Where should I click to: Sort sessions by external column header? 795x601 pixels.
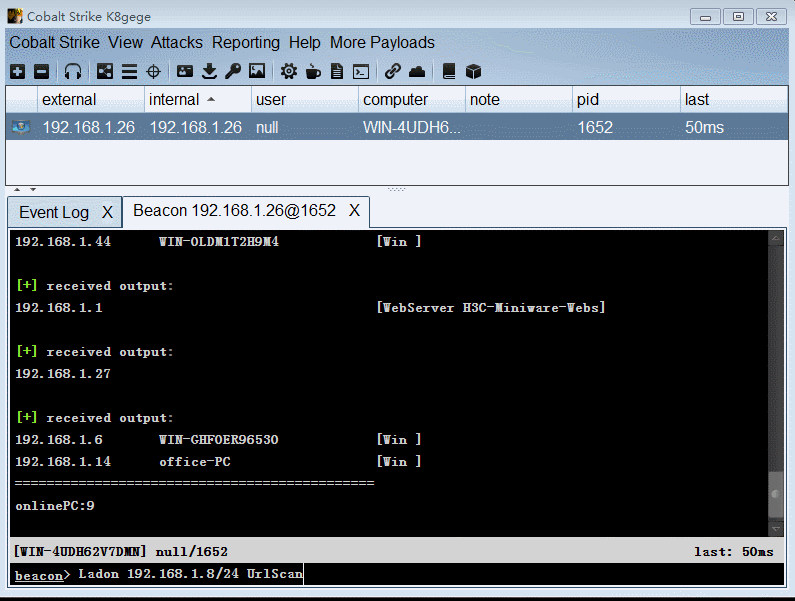[x=91, y=99]
